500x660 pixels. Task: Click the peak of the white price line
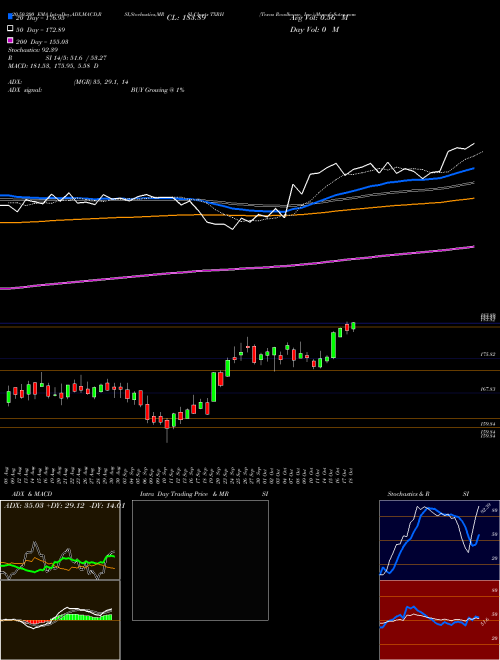point(474,144)
